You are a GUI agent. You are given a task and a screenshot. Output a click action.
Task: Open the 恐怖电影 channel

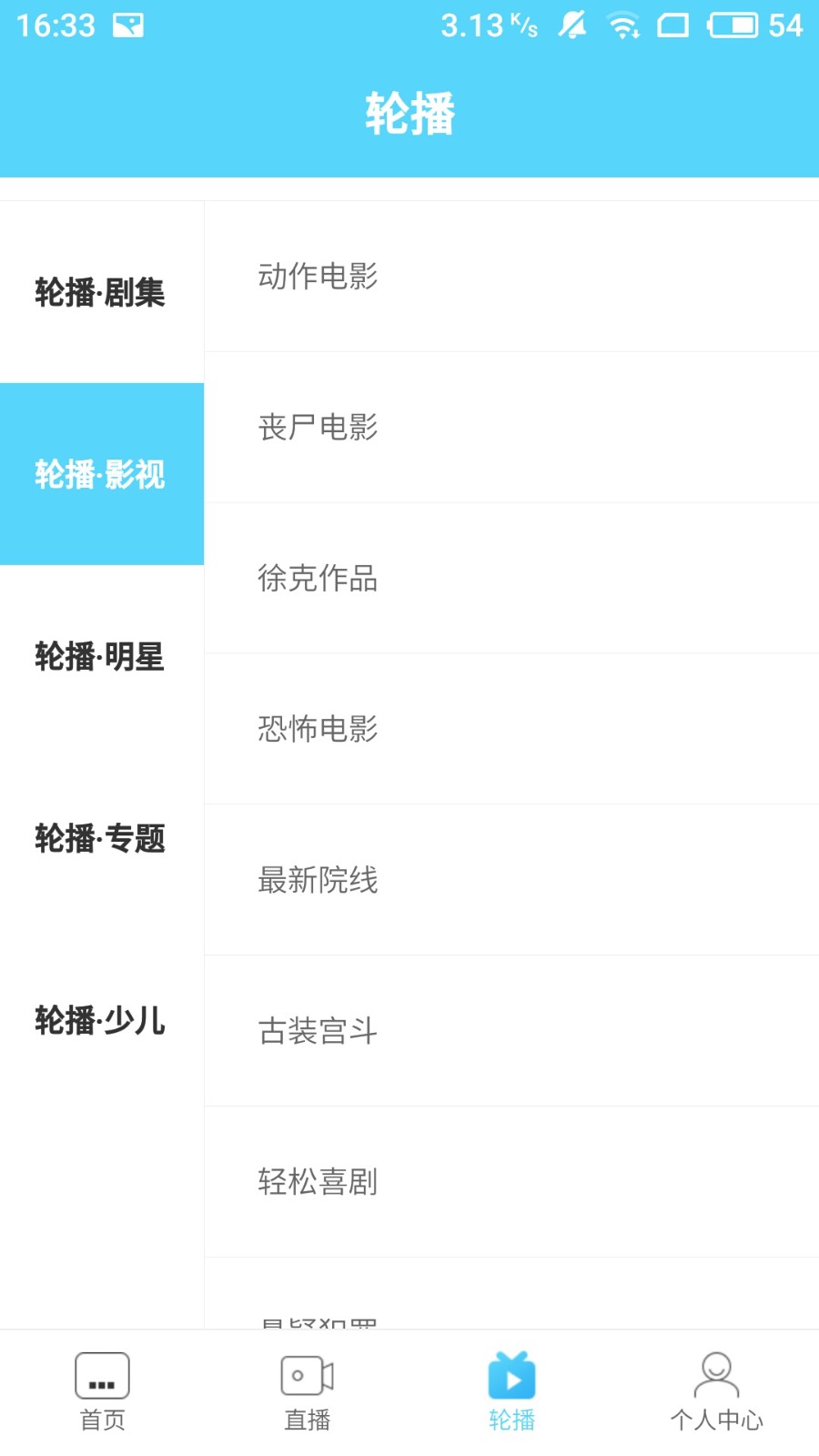pos(511,730)
